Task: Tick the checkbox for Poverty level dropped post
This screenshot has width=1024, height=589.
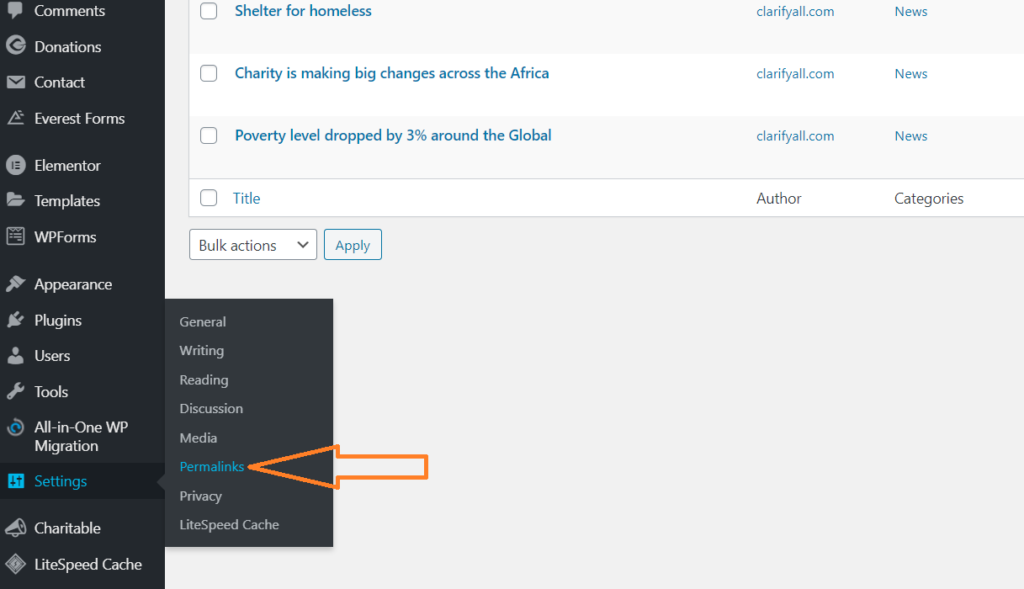Action: [208, 135]
